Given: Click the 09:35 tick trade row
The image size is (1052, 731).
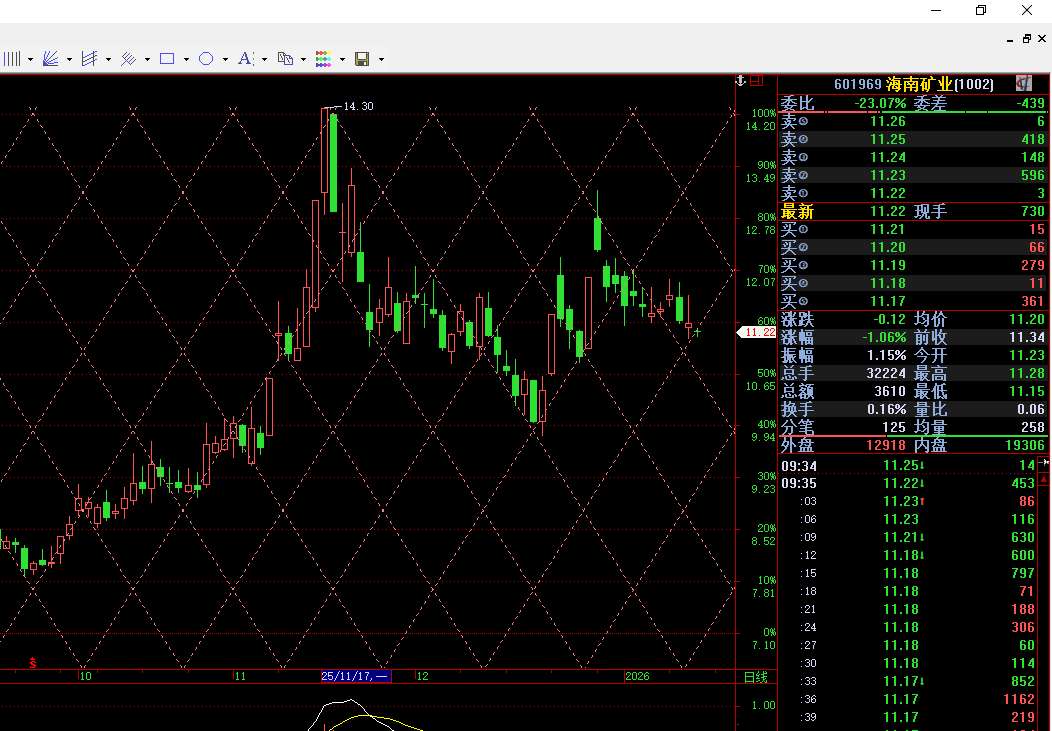Looking at the screenshot, I should coord(908,484).
